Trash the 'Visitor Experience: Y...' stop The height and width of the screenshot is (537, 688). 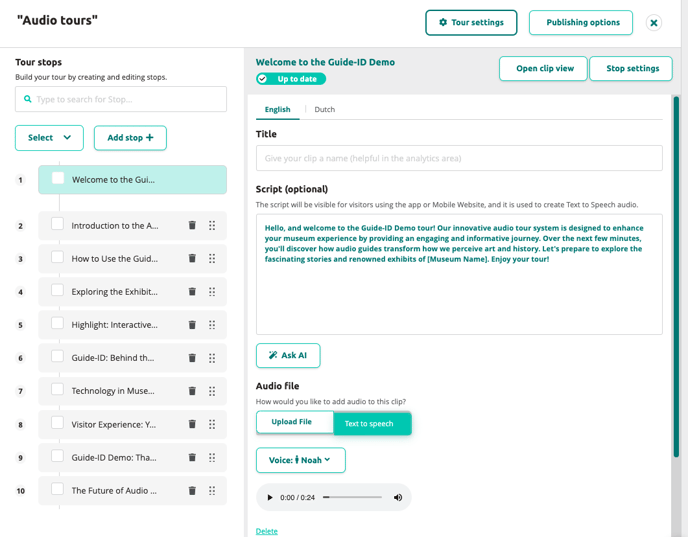coord(192,424)
